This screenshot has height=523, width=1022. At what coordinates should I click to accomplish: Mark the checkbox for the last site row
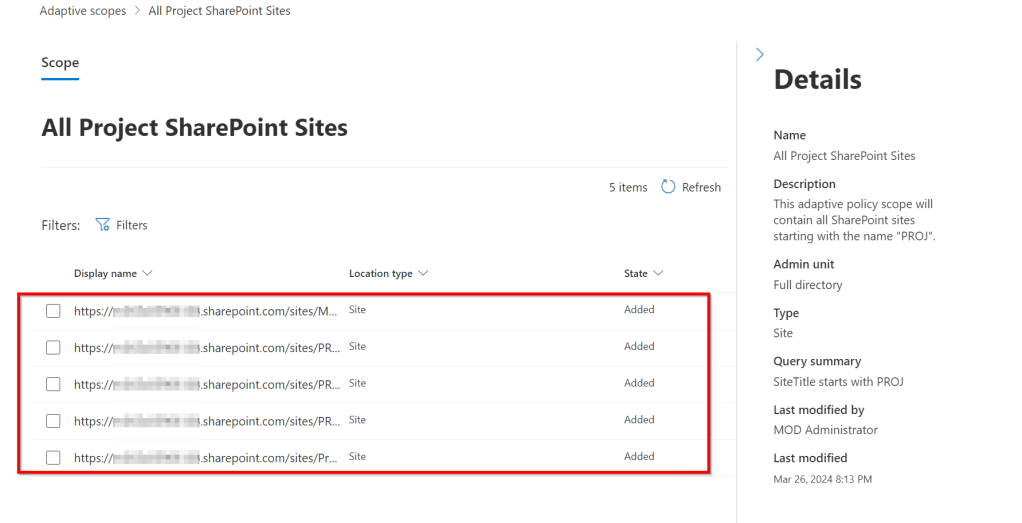(53, 458)
